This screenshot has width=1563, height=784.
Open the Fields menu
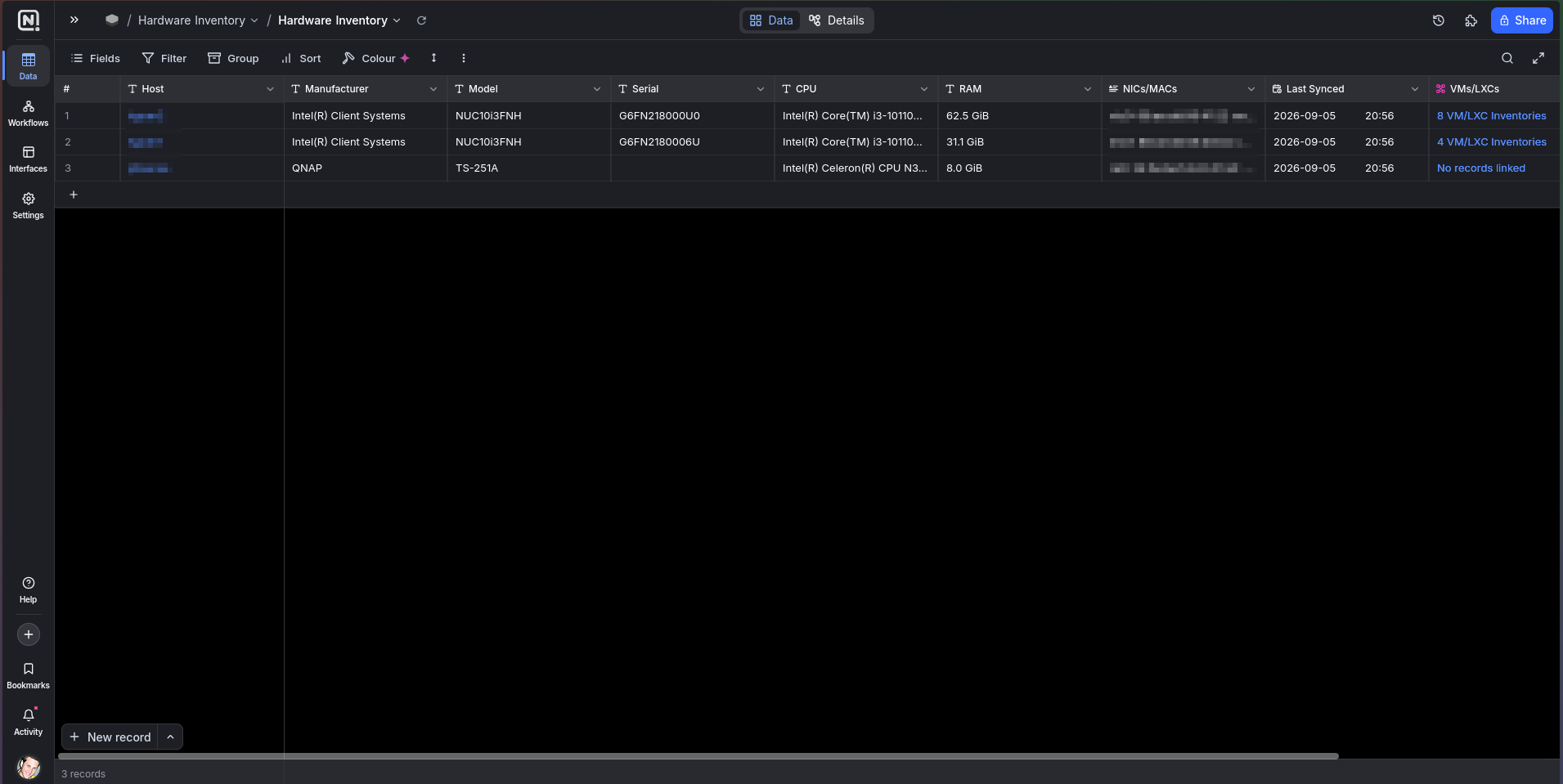point(96,58)
